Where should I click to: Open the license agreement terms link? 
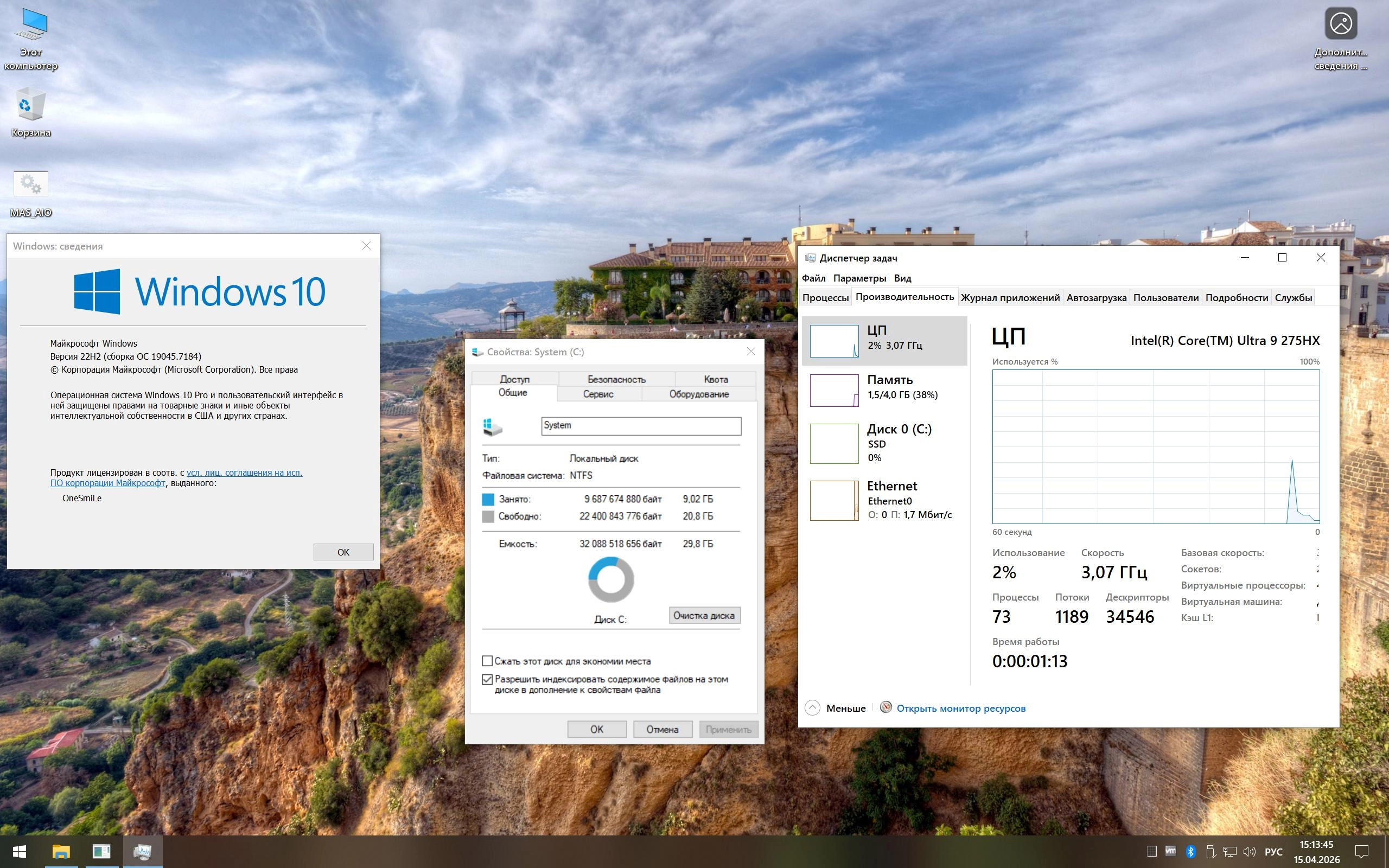tap(245, 473)
